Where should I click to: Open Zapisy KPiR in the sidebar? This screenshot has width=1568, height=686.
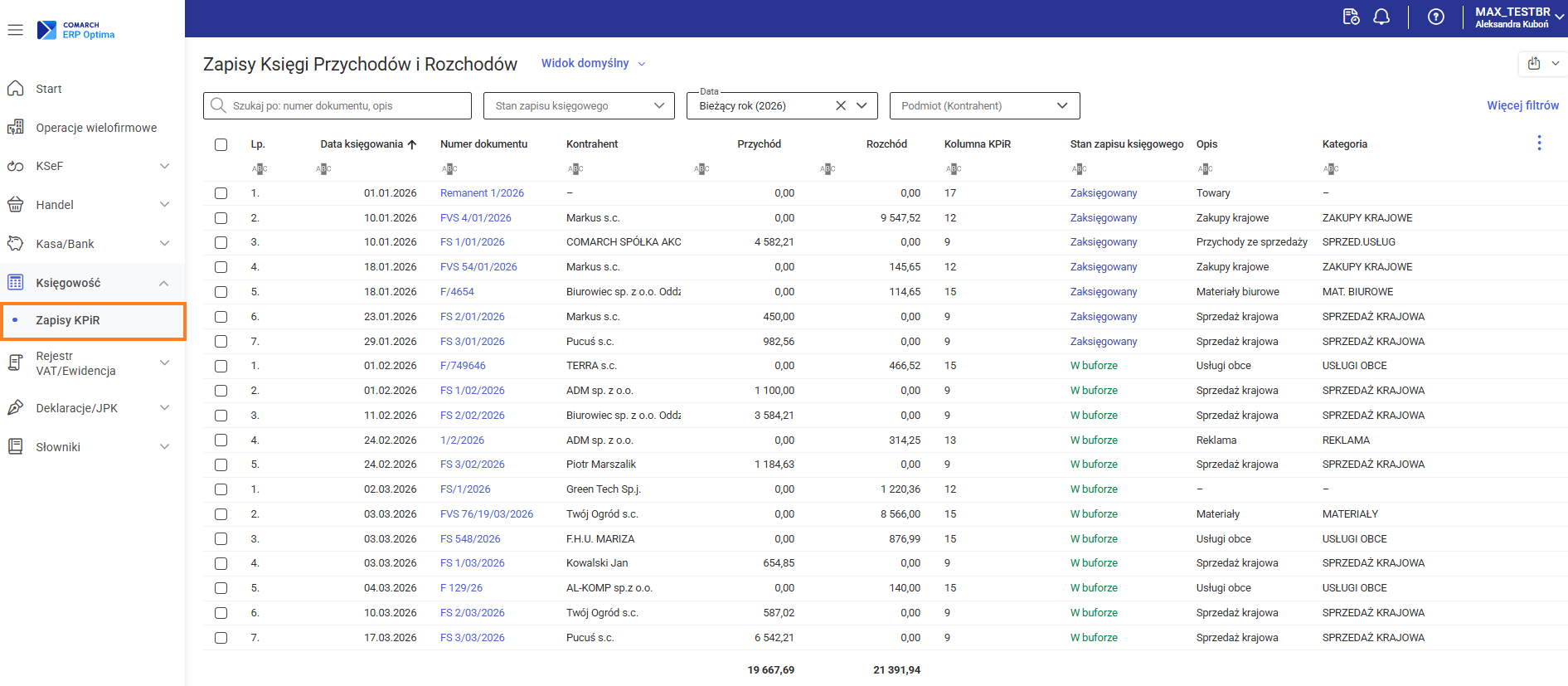pos(68,321)
